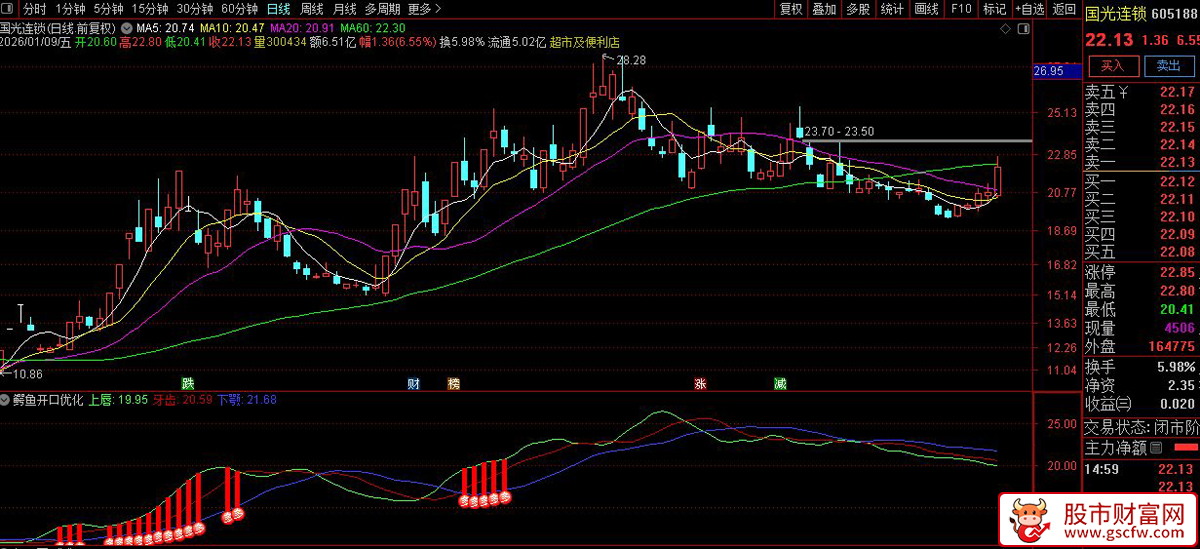Select the 60分钟 period tab

[x=240, y=9]
